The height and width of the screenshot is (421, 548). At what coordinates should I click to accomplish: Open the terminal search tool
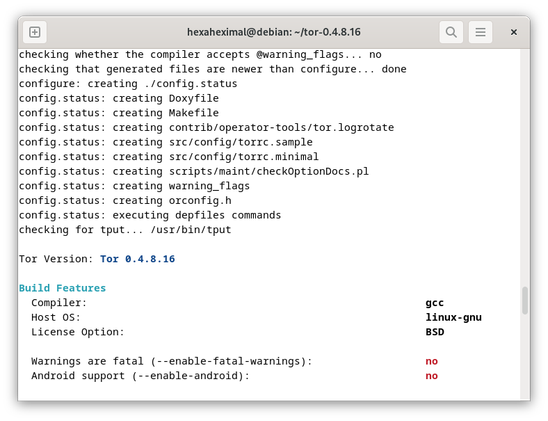tap(451, 32)
